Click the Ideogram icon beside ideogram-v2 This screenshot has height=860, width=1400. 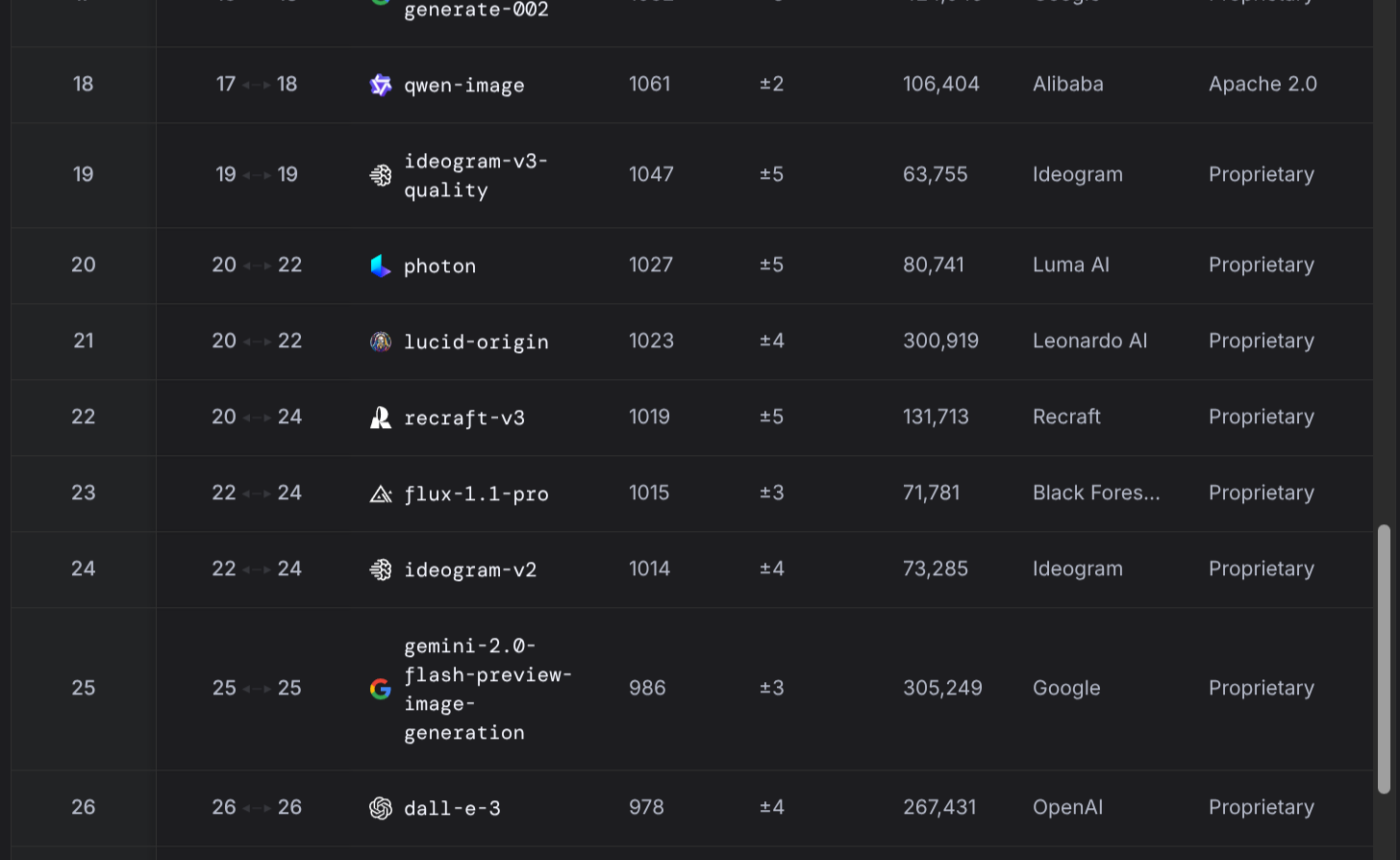point(381,569)
